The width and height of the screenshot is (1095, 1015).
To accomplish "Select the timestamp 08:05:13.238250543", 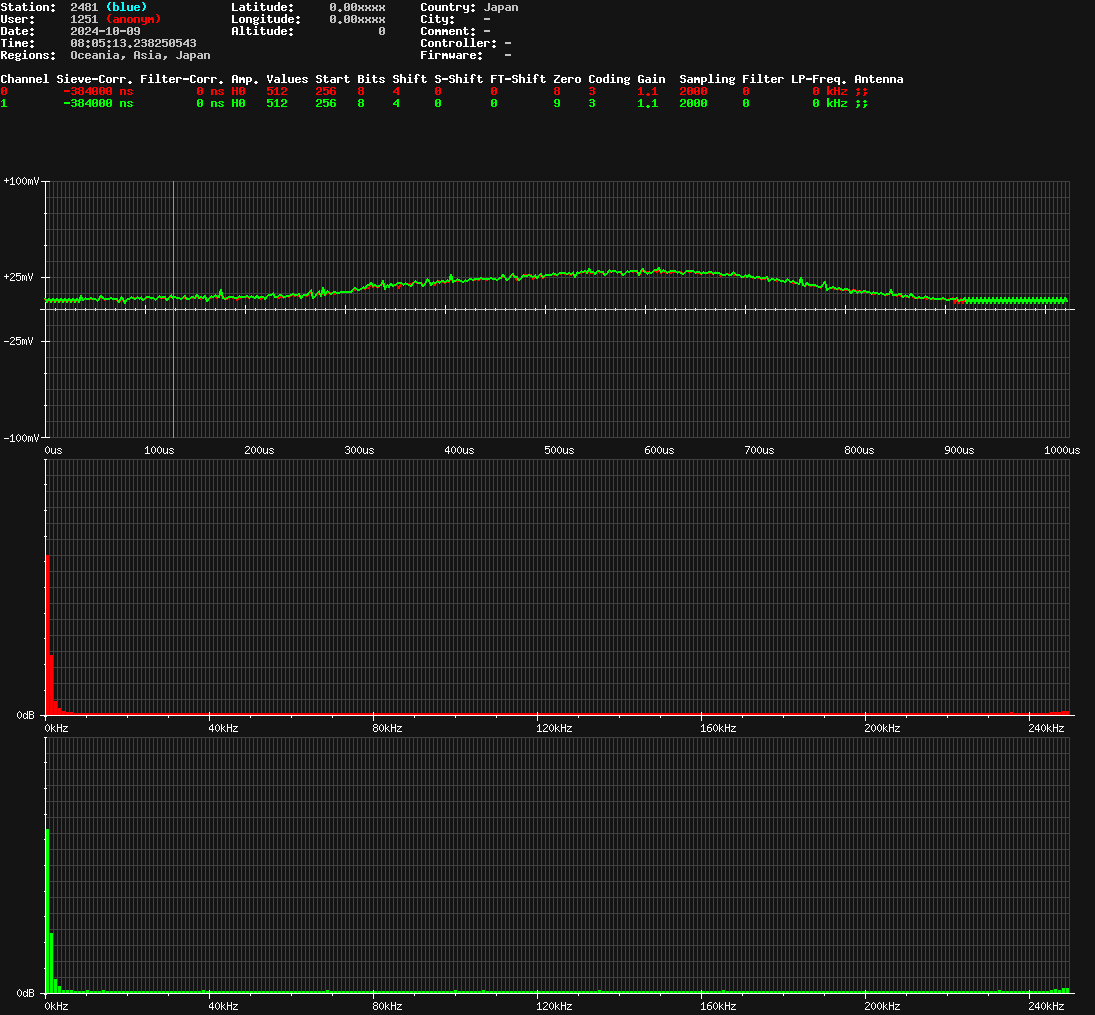I will (133, 43).
